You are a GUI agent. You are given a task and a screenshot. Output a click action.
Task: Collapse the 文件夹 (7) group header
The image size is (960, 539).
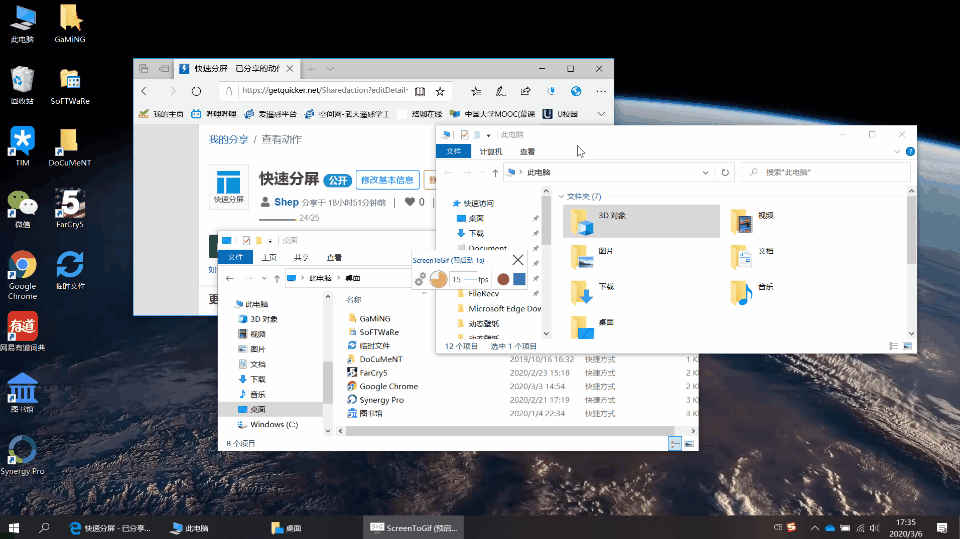tap(562, 196)
